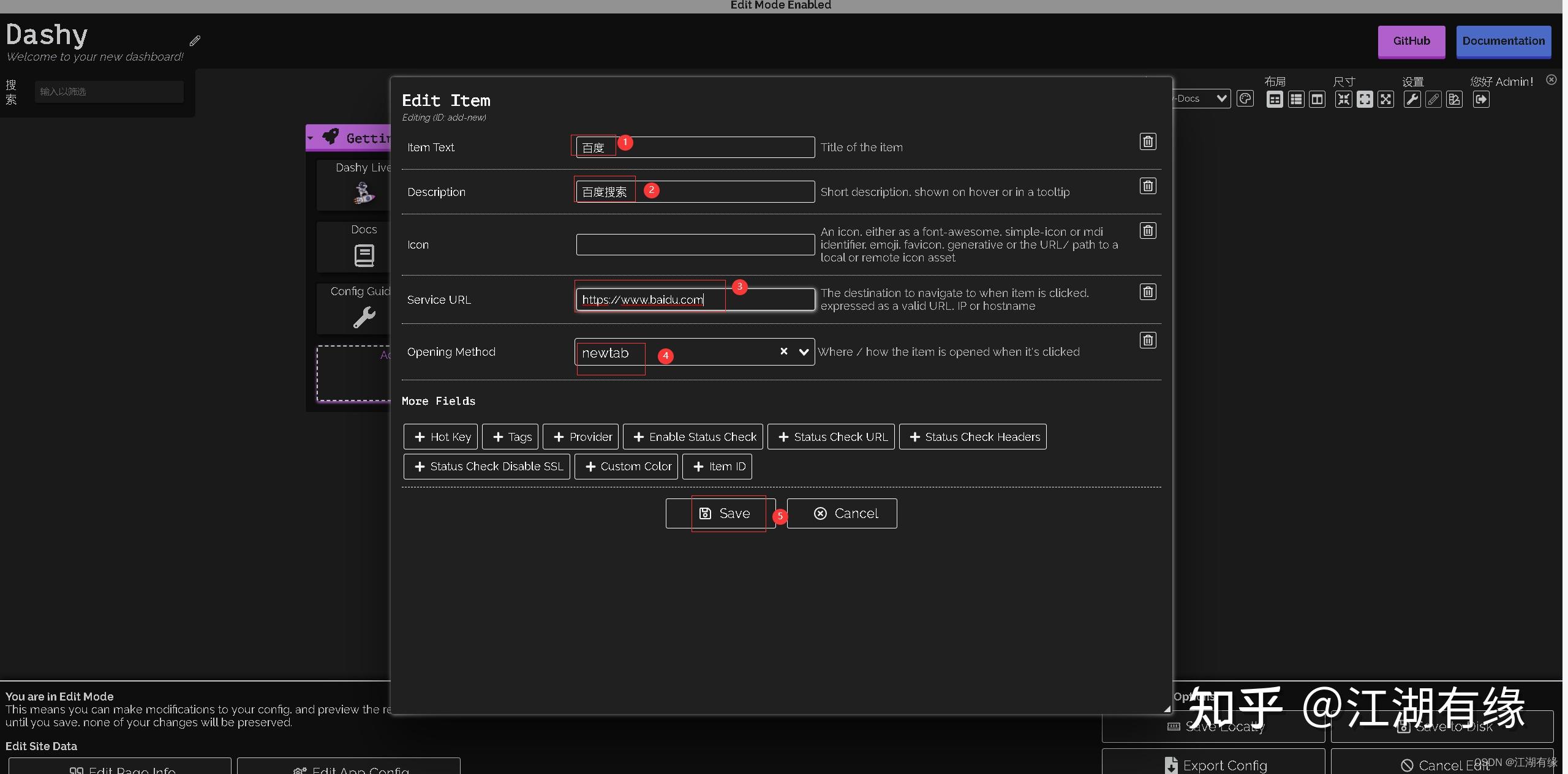Clear the newtab selection in Opening Method
1568x774 pixels.
coord(783,351)
